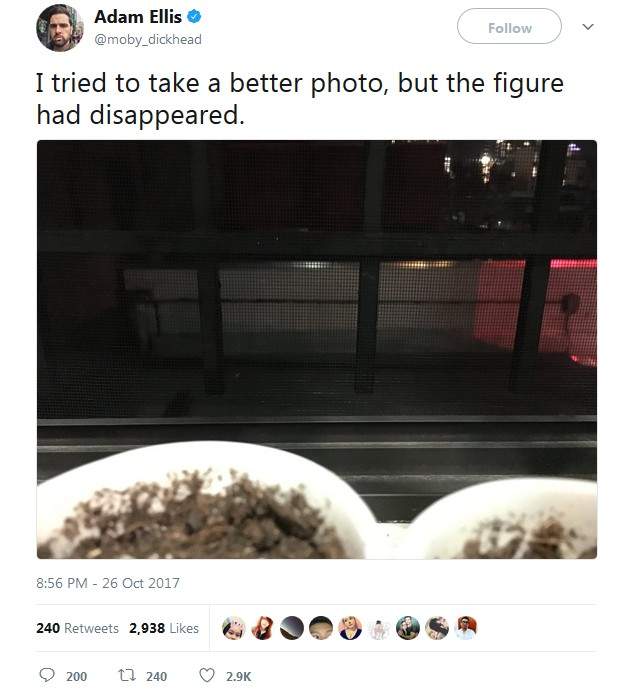Click the 200 replies count

pyautogui.click(x=76, y=676)
